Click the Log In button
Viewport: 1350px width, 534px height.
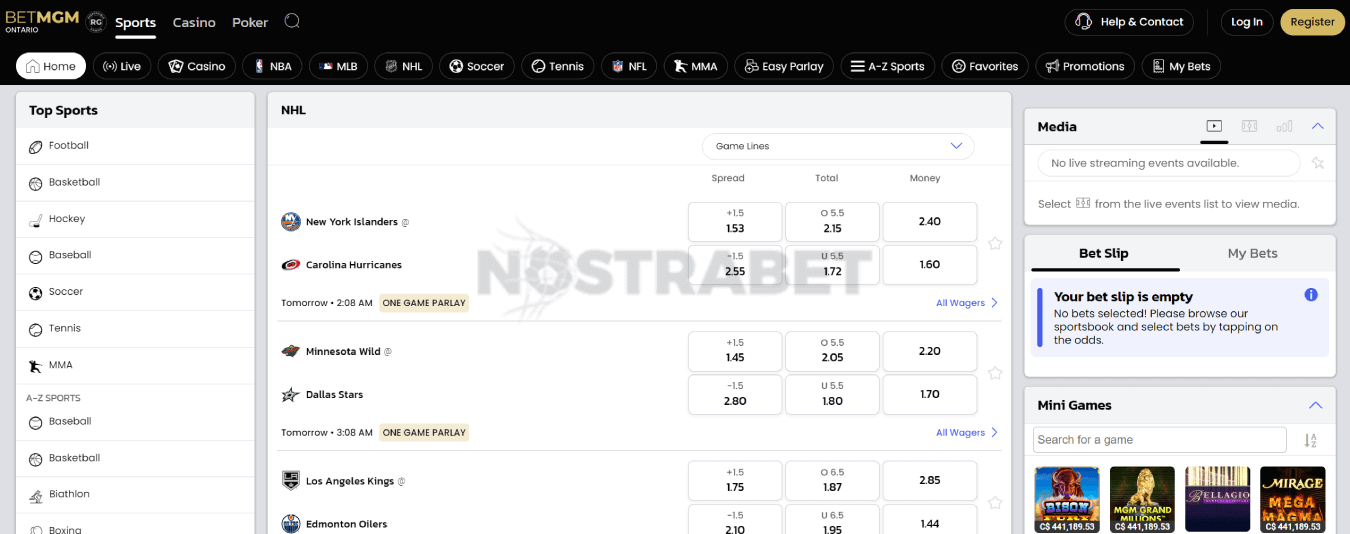coord(1246,22)
